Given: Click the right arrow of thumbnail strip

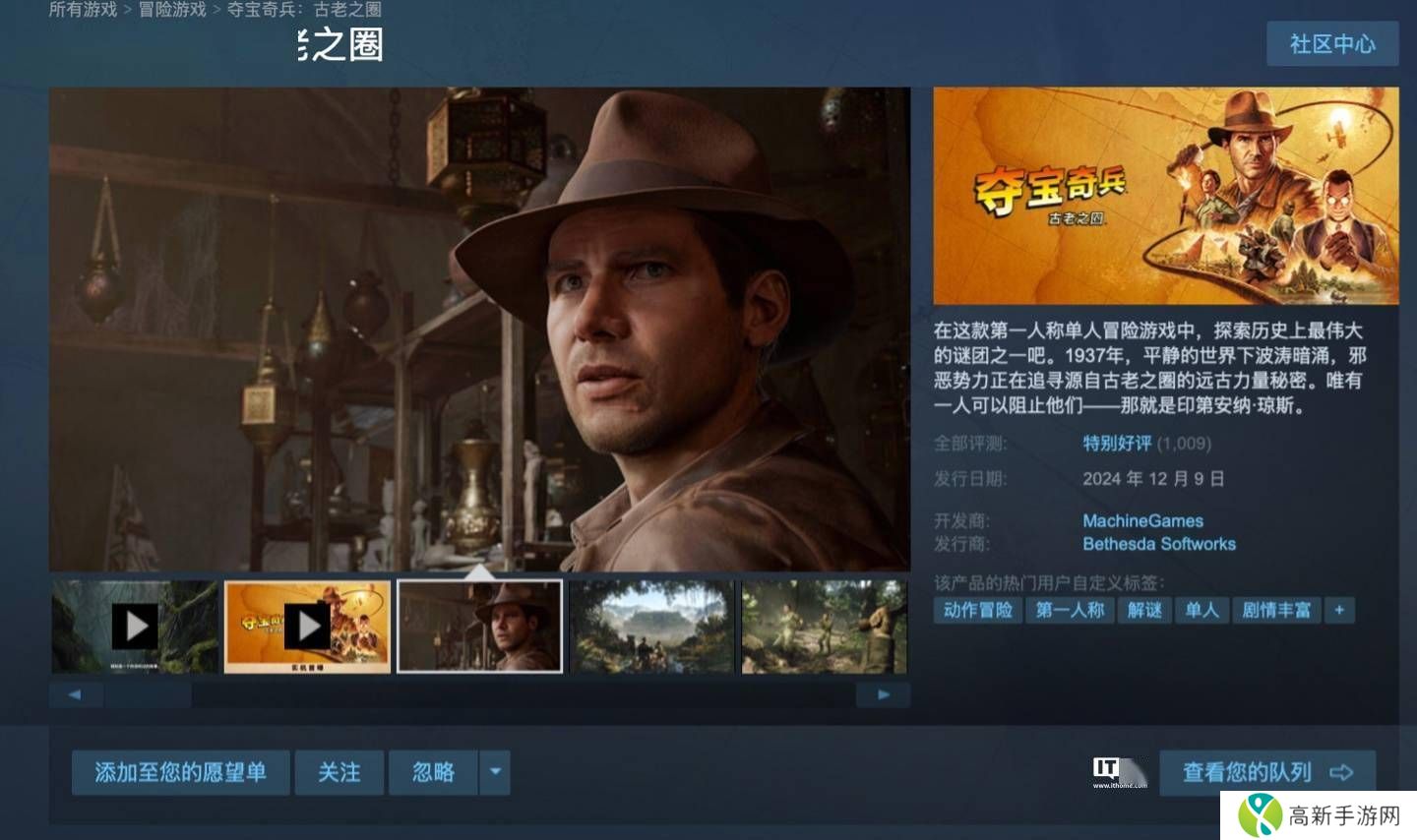Looking at the screenshot, I should coord(883,694).
